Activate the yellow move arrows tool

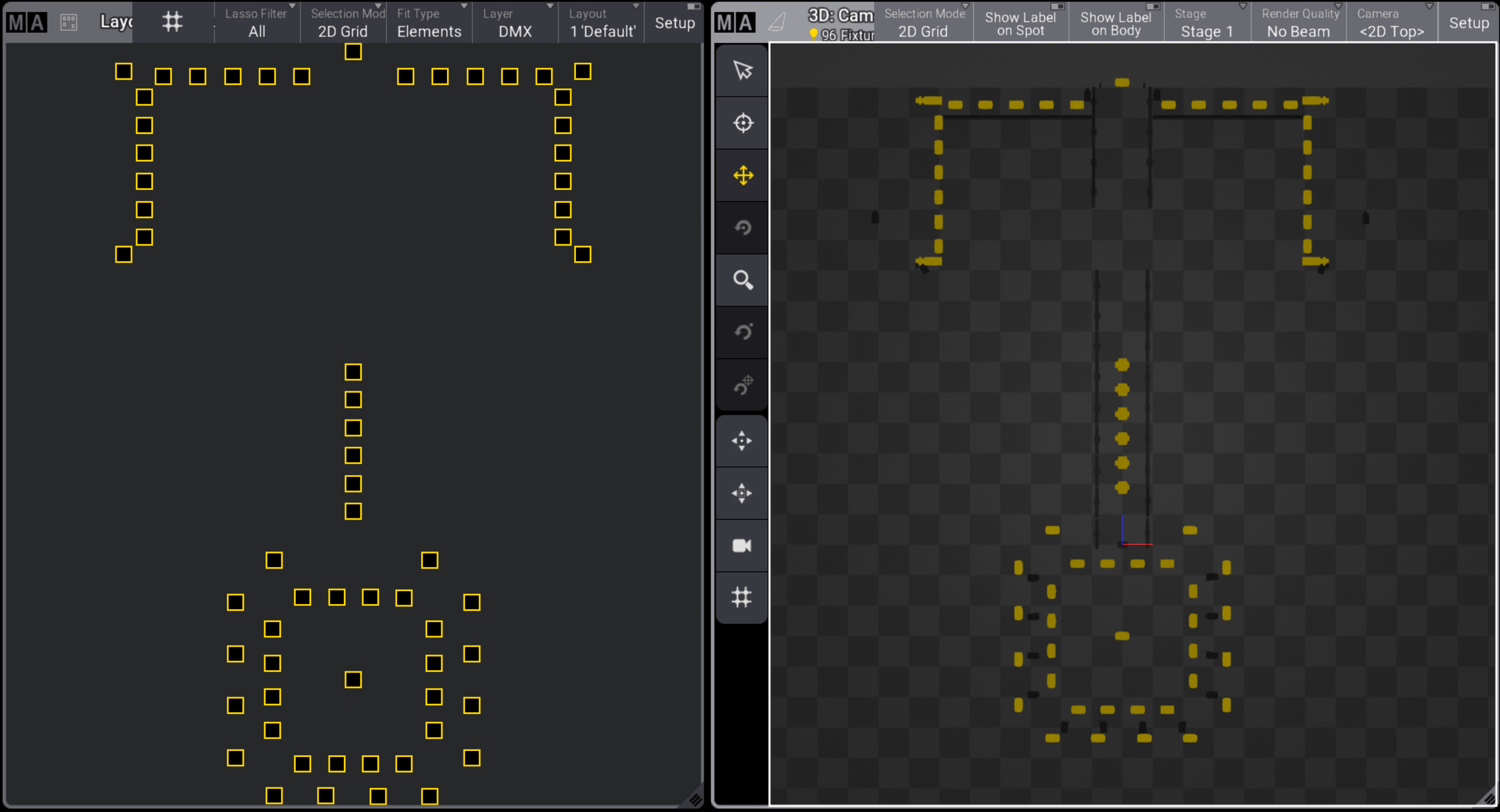pyautogui.click(x=742, y=175)
